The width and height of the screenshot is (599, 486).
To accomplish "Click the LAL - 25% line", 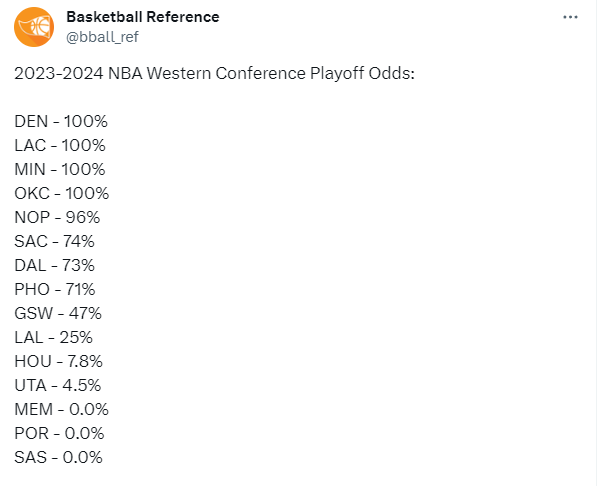I will (53, 337).
